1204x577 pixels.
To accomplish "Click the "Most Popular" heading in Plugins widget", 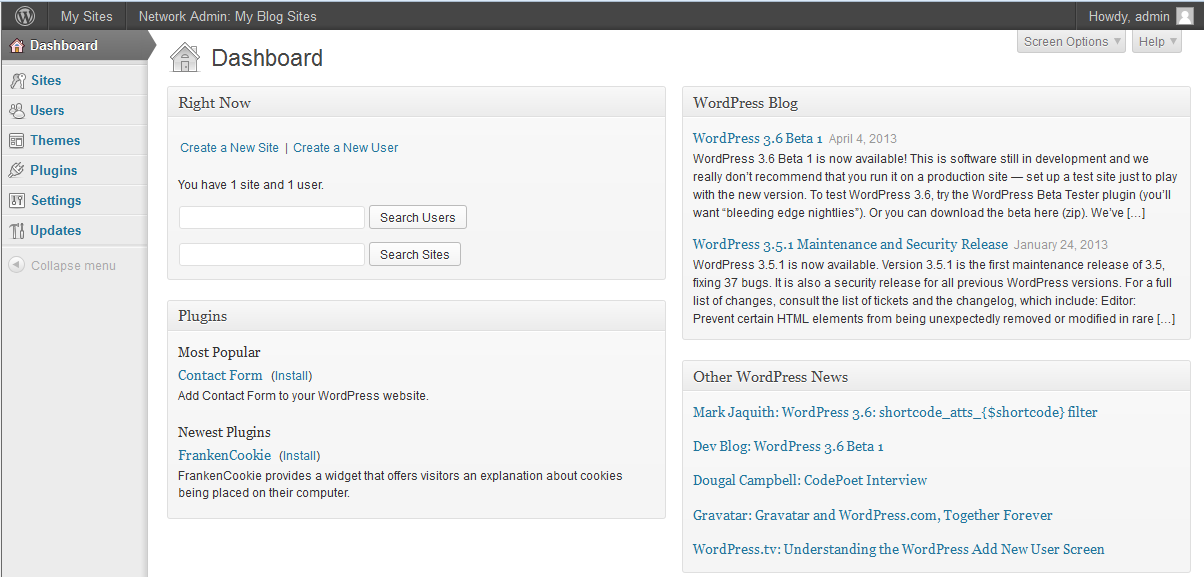I will point(219,352).
